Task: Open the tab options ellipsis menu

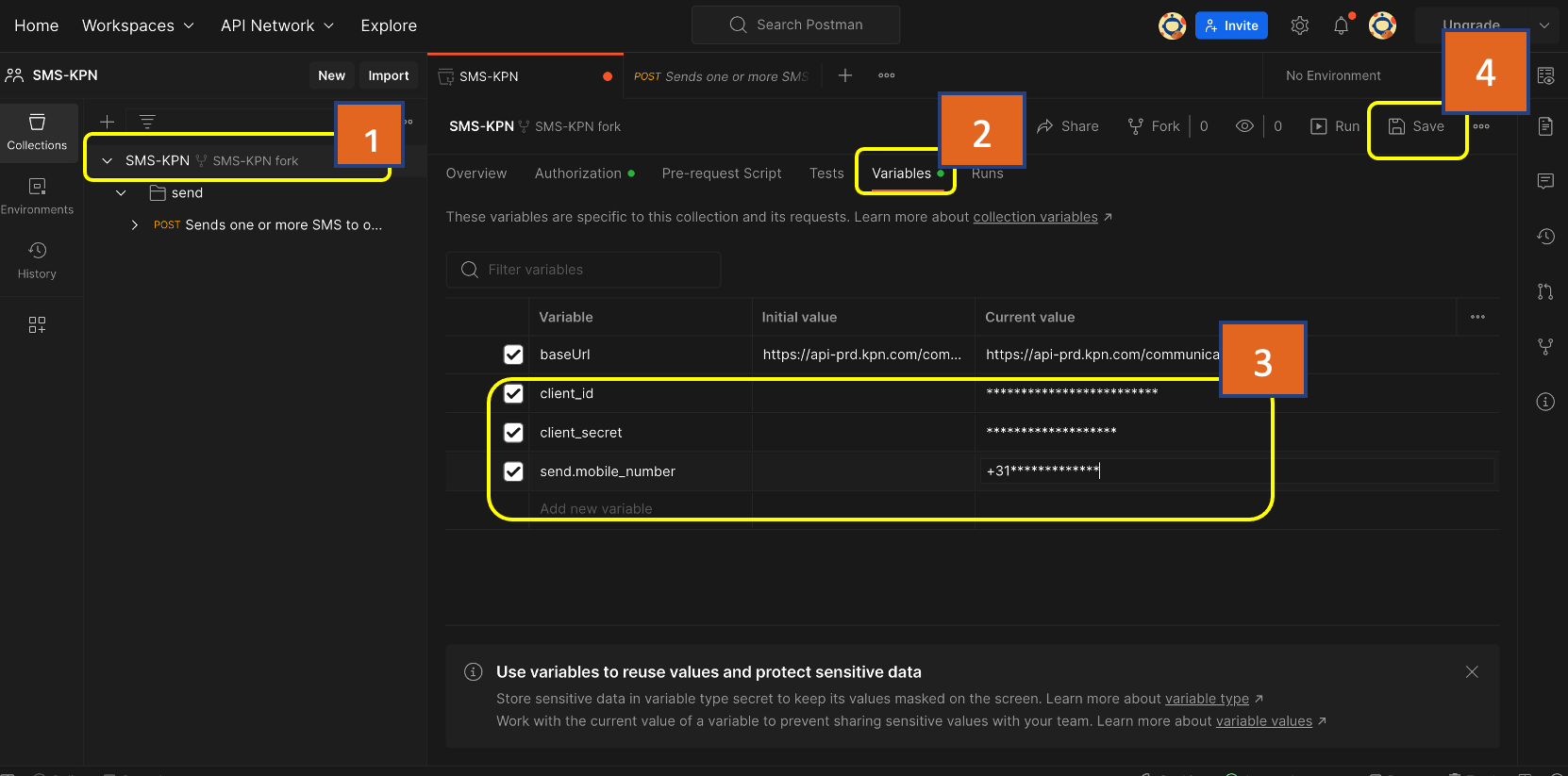Action: coord(886,75)
